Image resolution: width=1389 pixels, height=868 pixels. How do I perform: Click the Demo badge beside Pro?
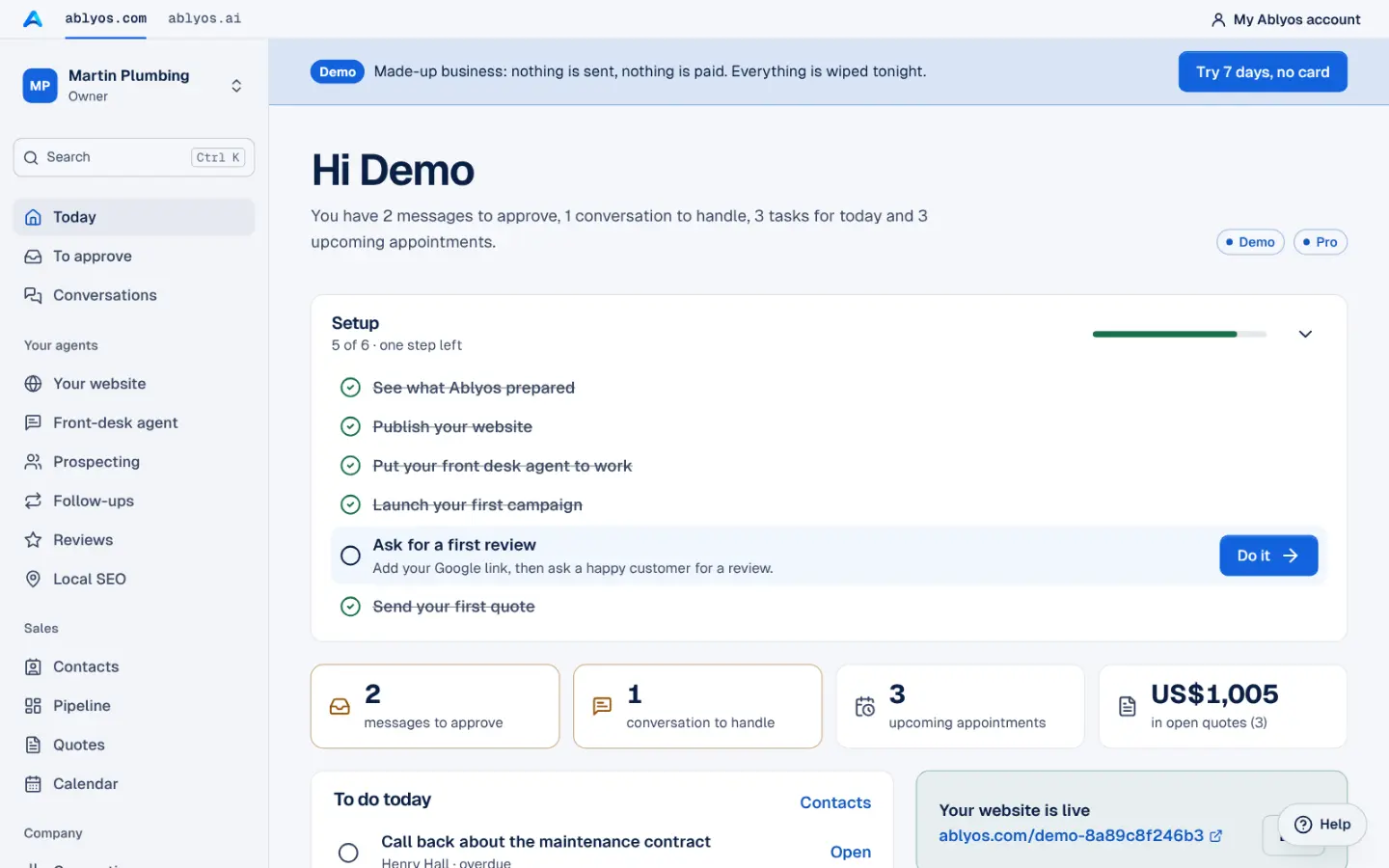1250,242
